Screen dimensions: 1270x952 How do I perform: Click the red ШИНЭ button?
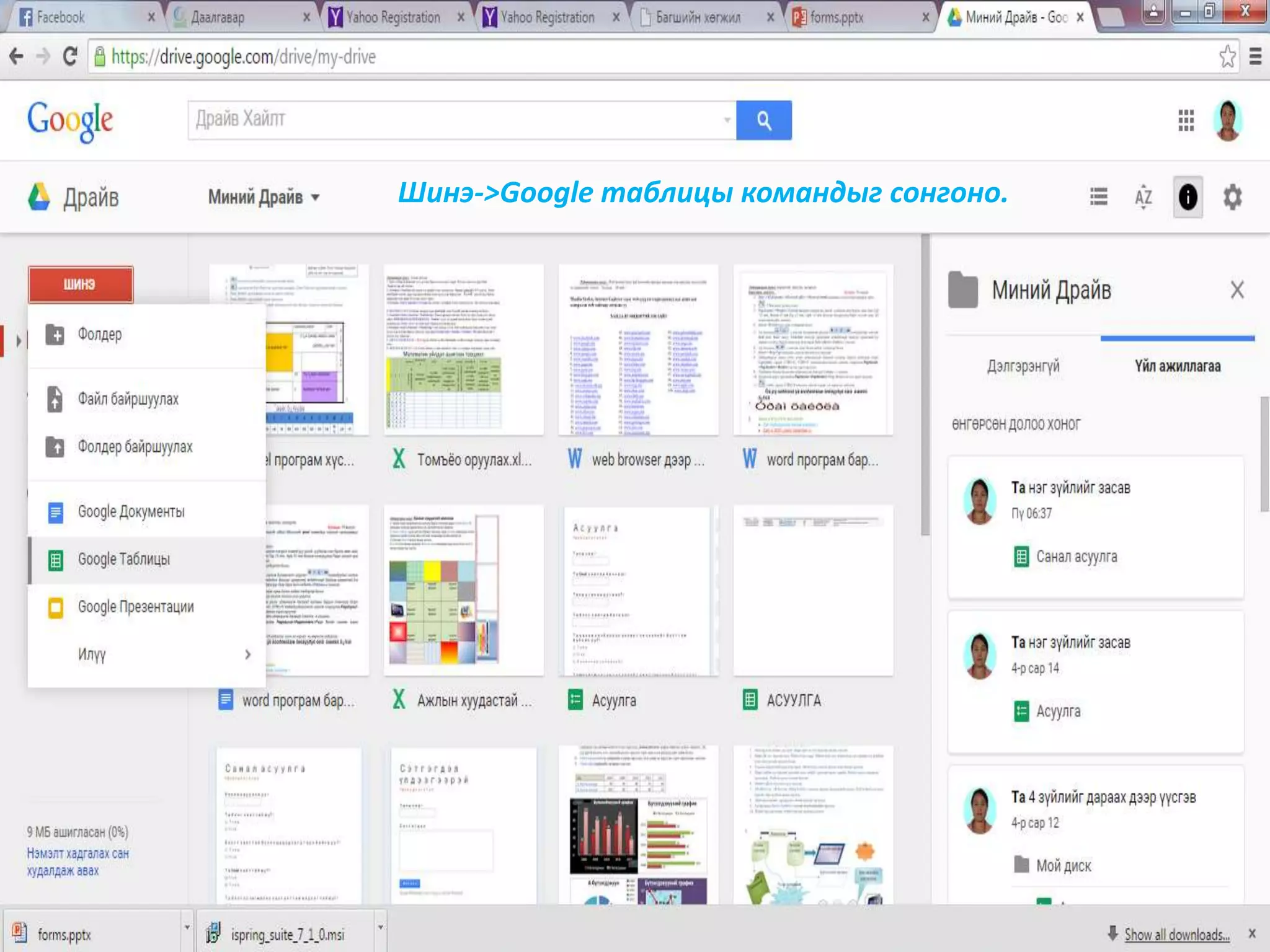(80, 284)
